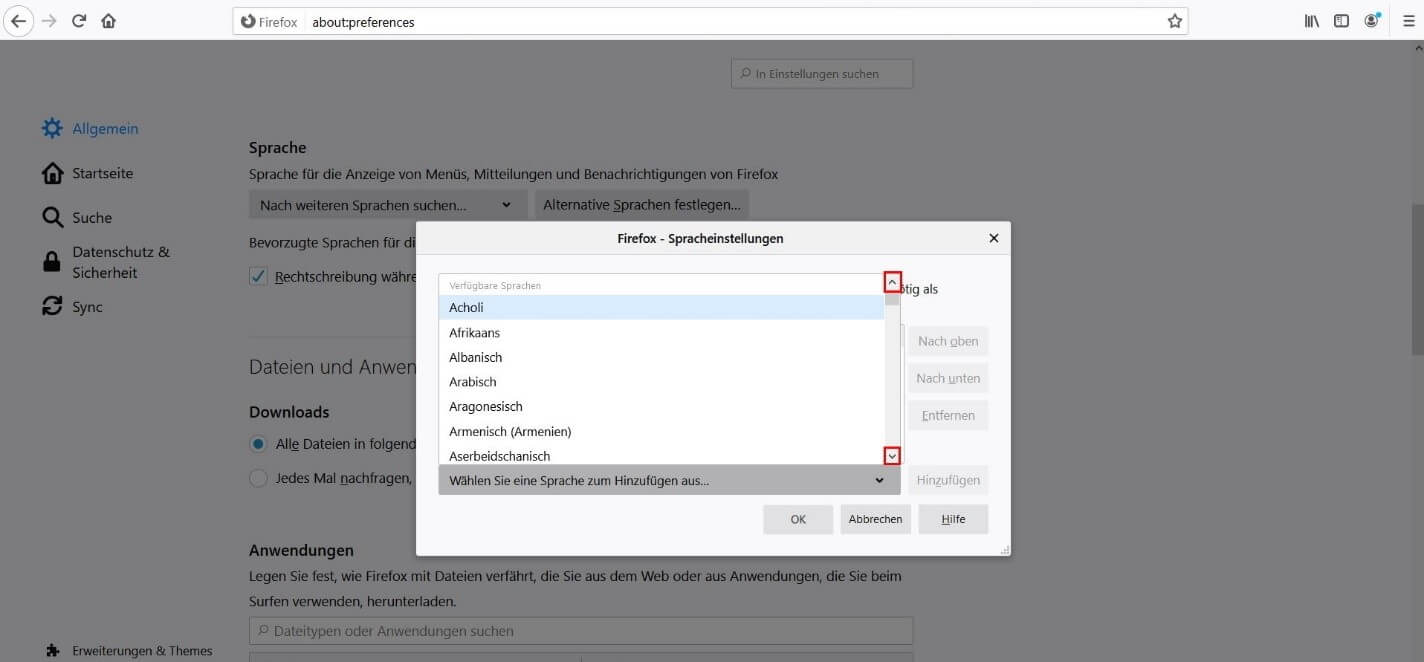Select Afrikaans in the language list
The width and height of the screenshot is (1424, 662).
tap(661, 333)
